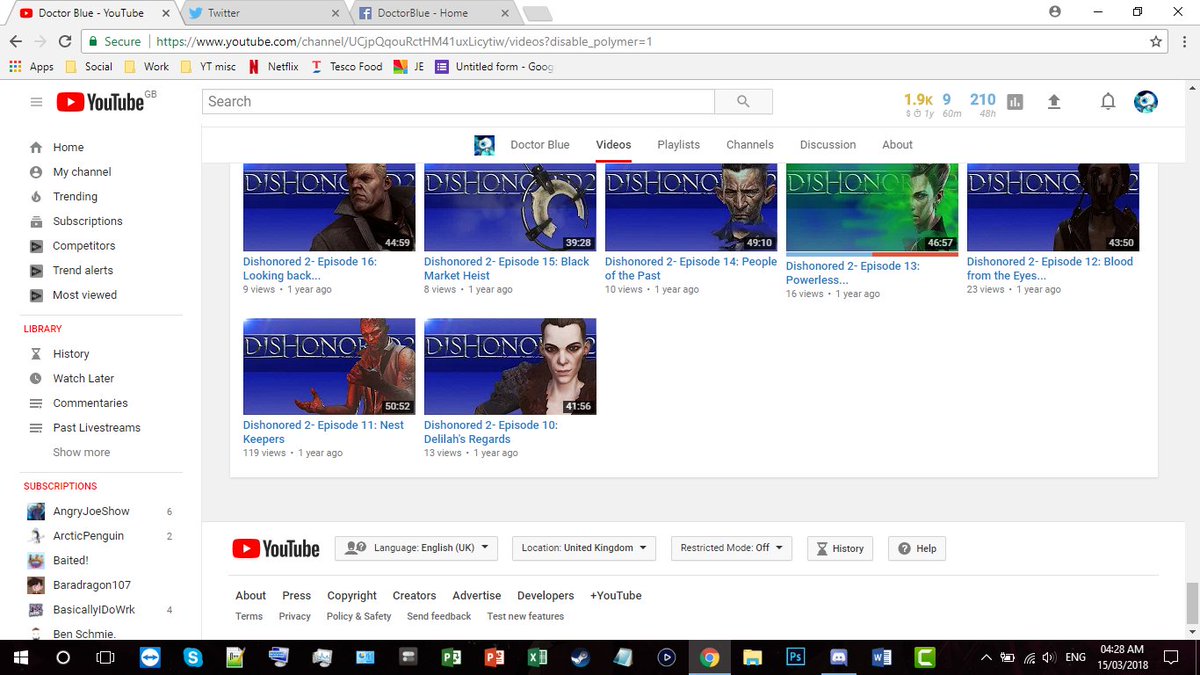Screen dimensions: 1200x675
Task: Click the Doctor Blue channel avatar
Action: [485, 145]
